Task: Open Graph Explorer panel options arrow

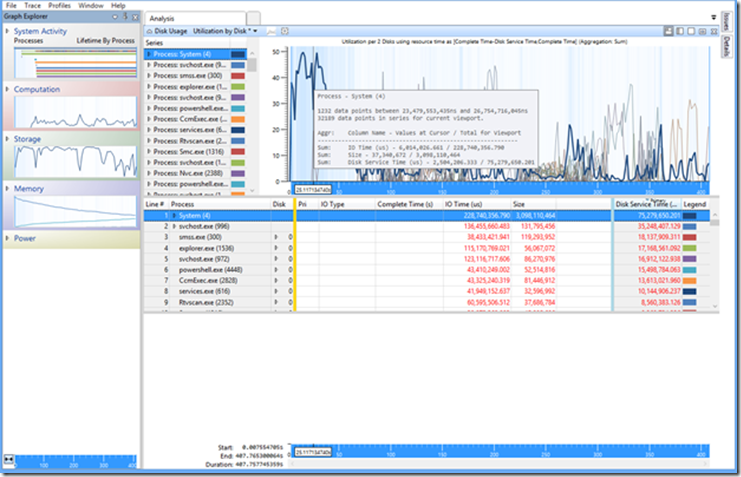Action: pos(115,17)
